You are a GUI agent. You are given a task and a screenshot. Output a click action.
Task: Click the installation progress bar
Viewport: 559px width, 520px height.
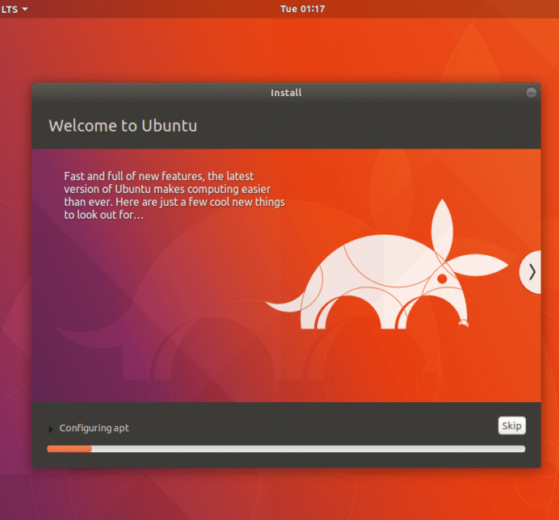click(286, 449)
